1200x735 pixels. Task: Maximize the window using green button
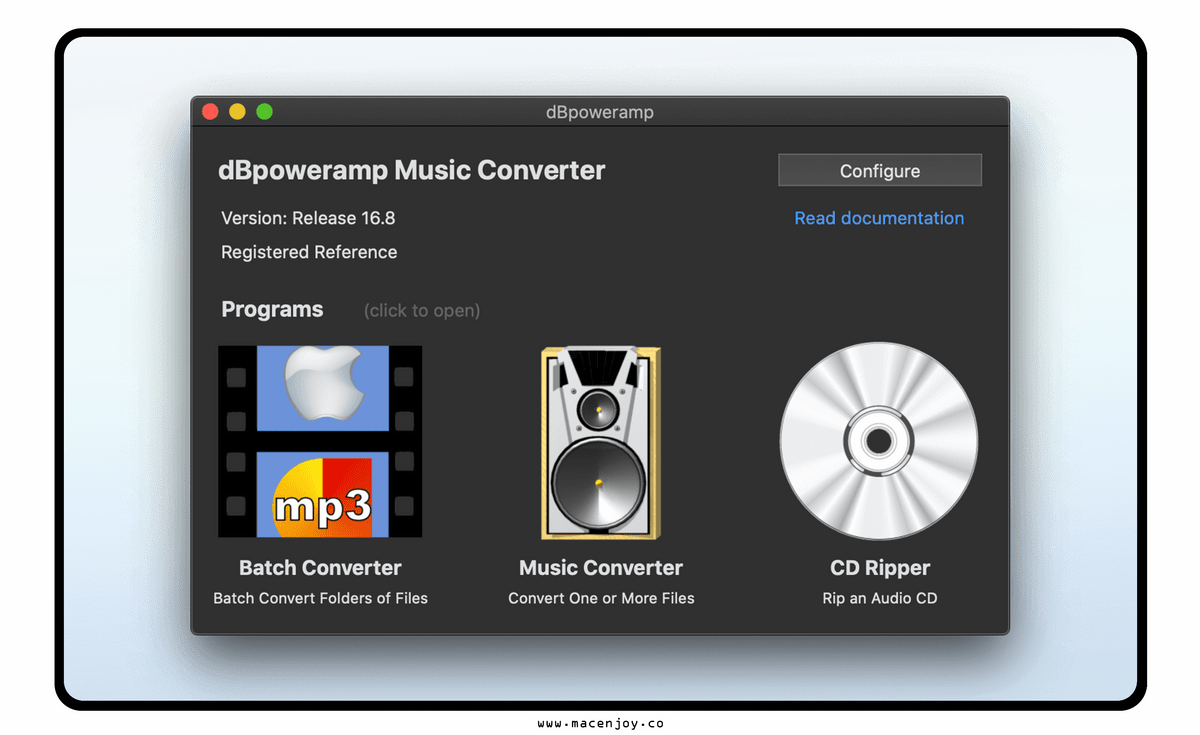tap(264, 112)
